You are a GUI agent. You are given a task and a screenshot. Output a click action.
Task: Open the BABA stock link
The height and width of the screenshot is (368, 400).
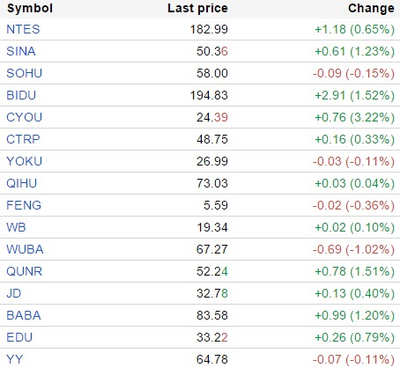[x=24, y=315]
